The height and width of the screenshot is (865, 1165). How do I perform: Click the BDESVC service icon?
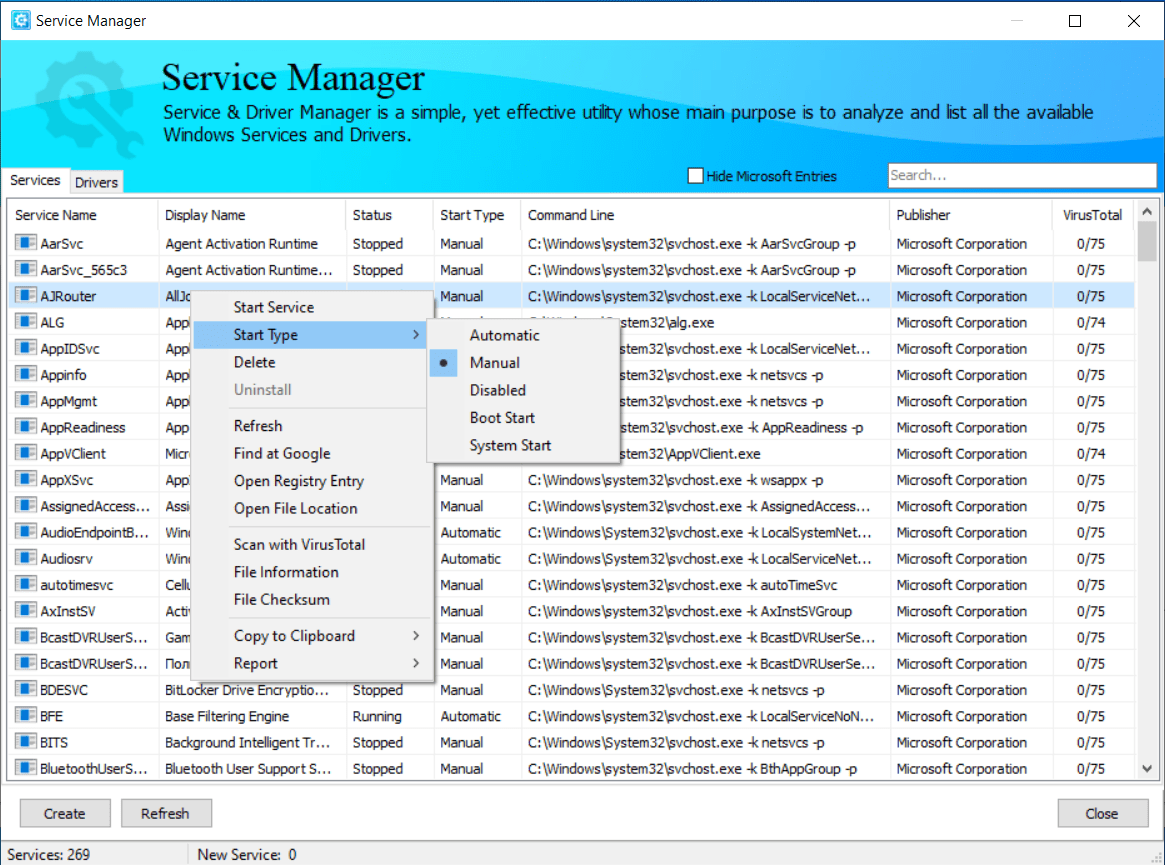[x=26, y=690]
